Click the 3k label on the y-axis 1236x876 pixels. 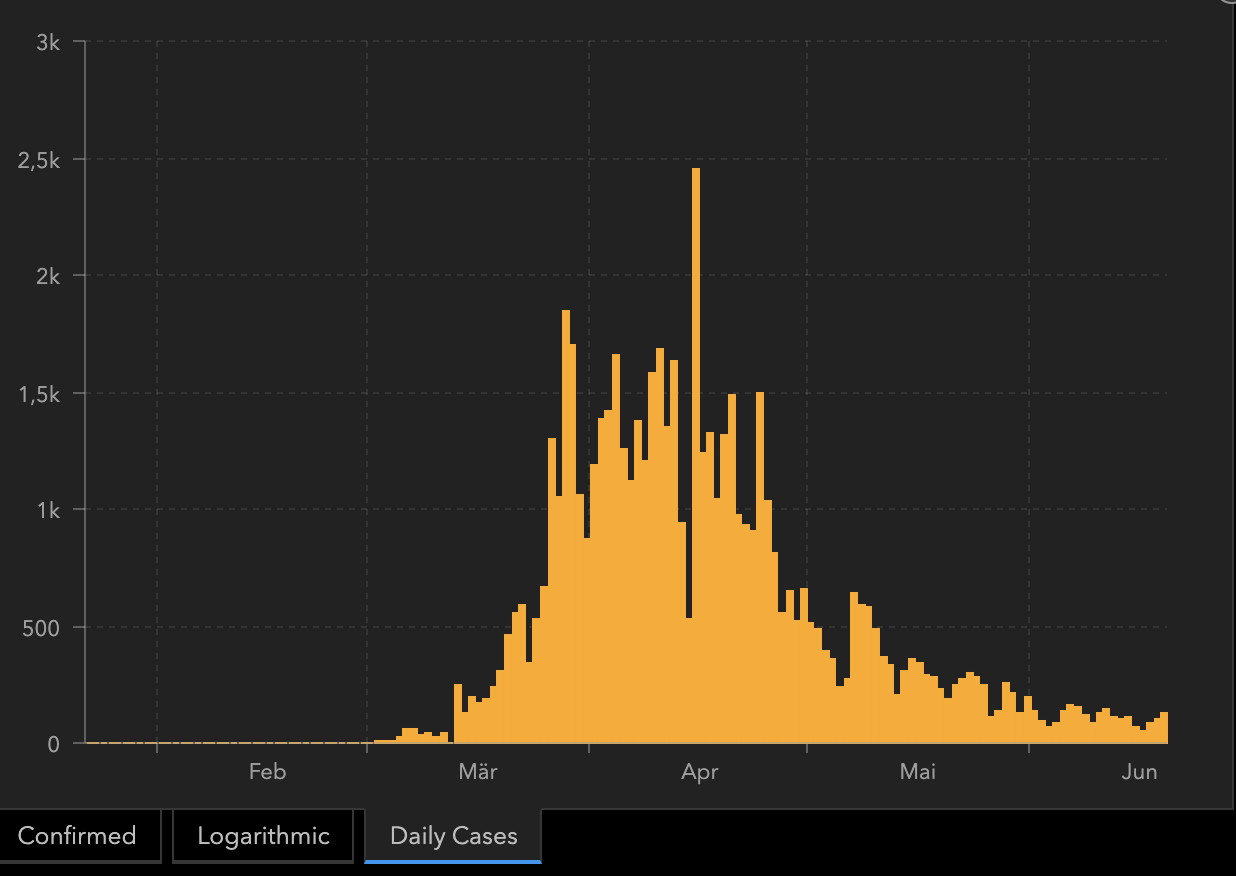pyautogui.click(x=47, y=42)
